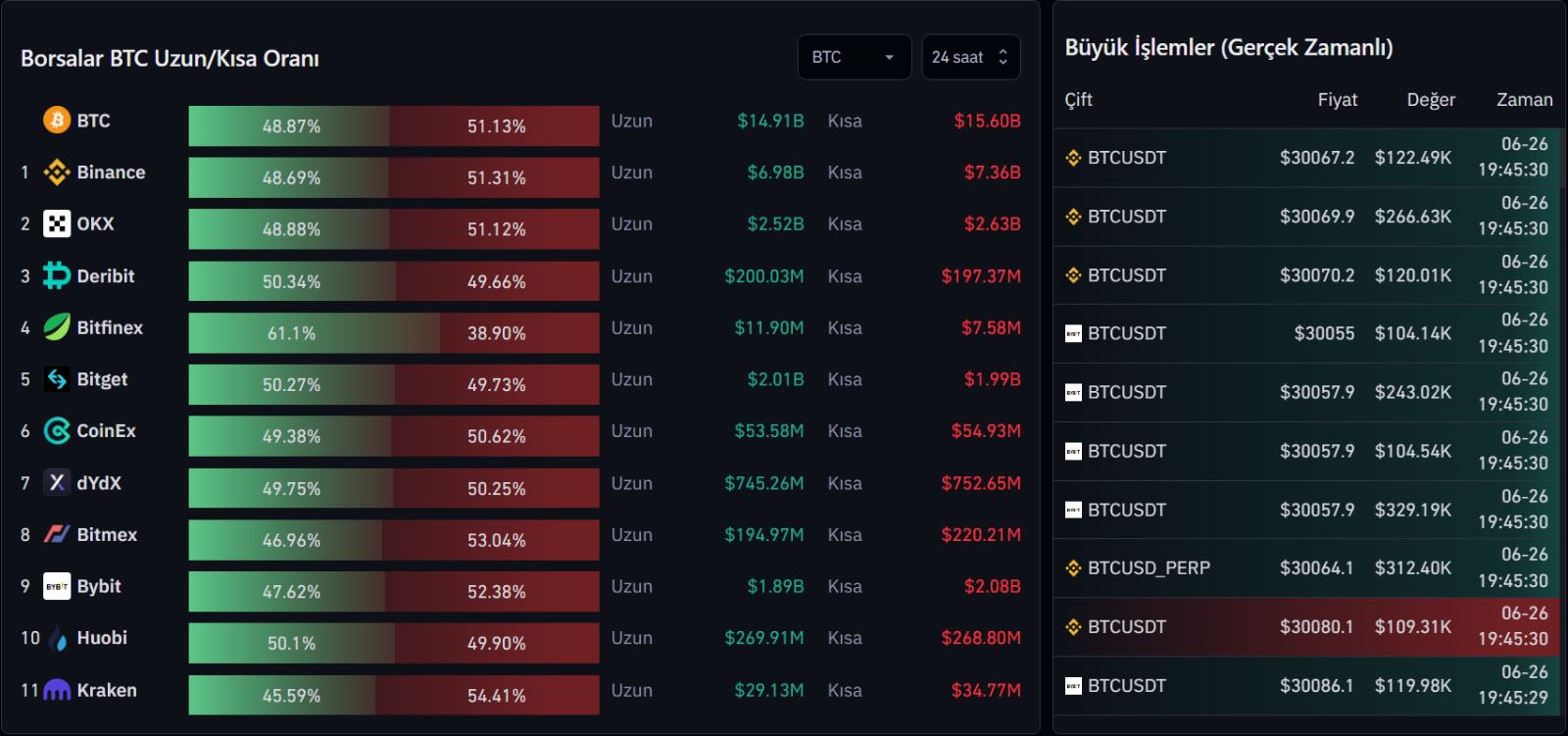This screenshot has height=736, width=1568.
Task: Click the Fiyat column header
Action: 1338,99
